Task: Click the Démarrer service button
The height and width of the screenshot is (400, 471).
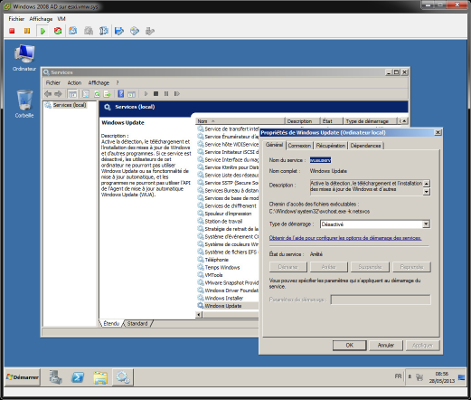Action: 288,267
